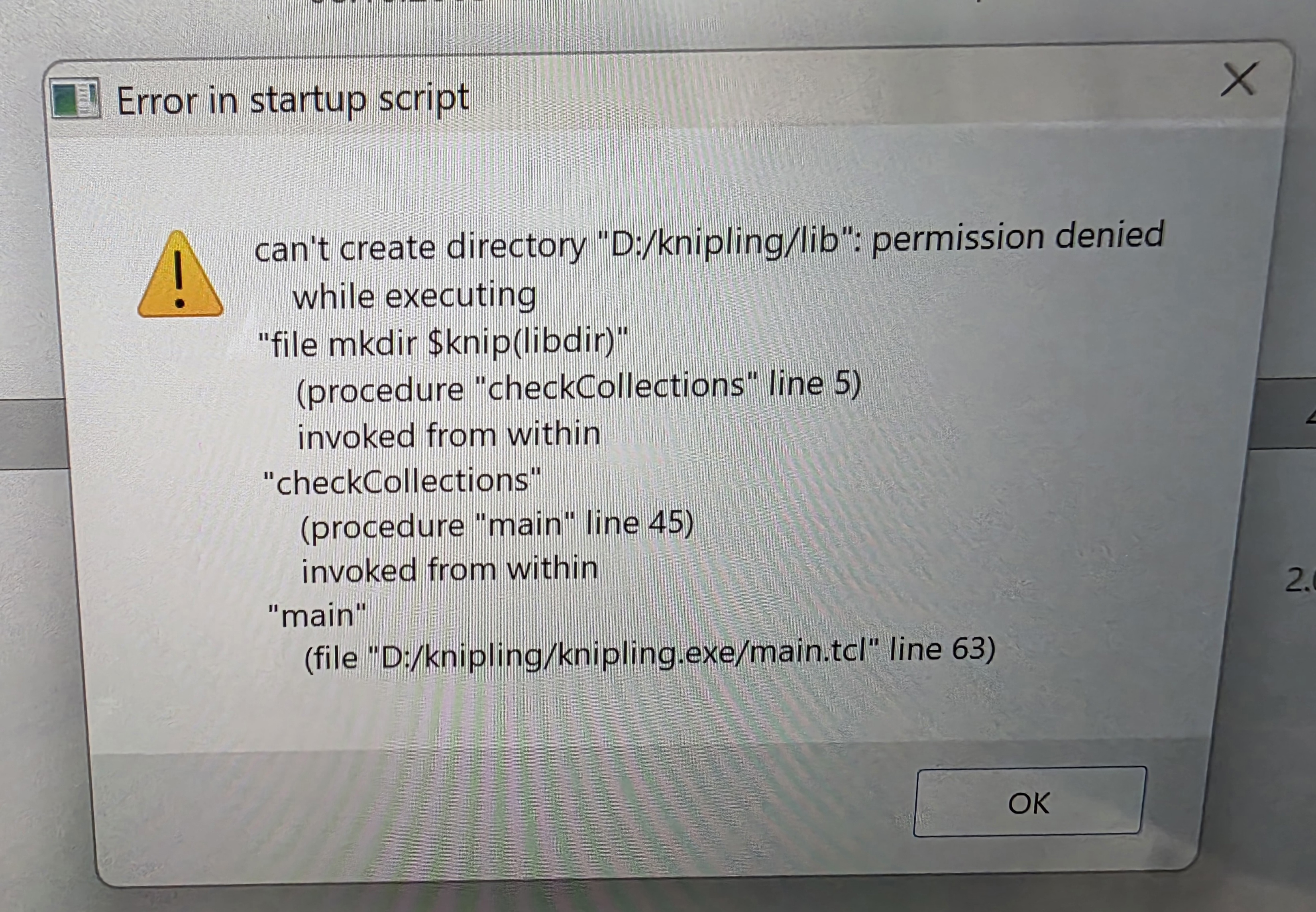Click the second "invoked from within" line
1316x912 pixels.
450,570
